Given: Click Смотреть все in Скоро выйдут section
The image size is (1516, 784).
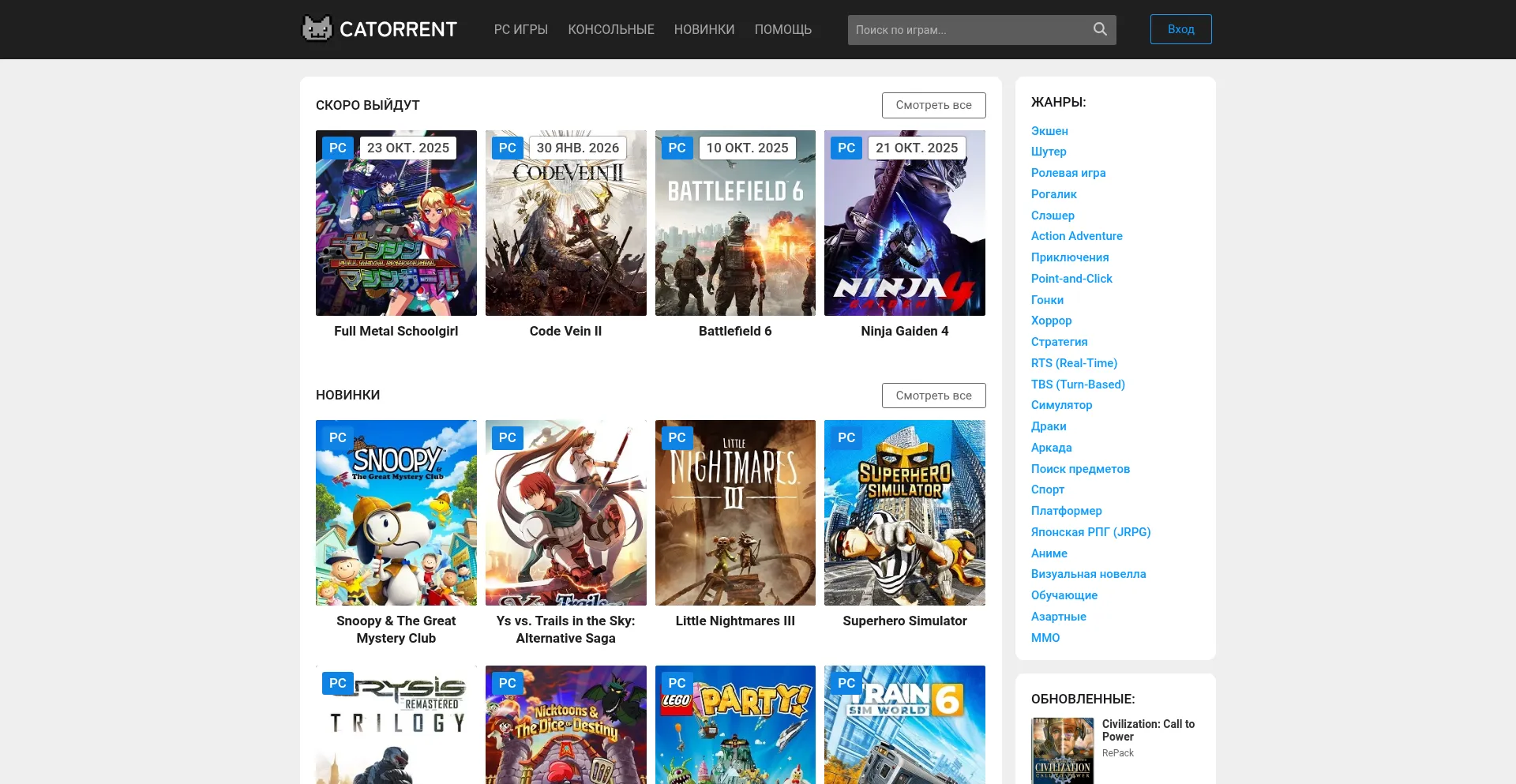Looking at the screenshot, I should coord(933,105).
